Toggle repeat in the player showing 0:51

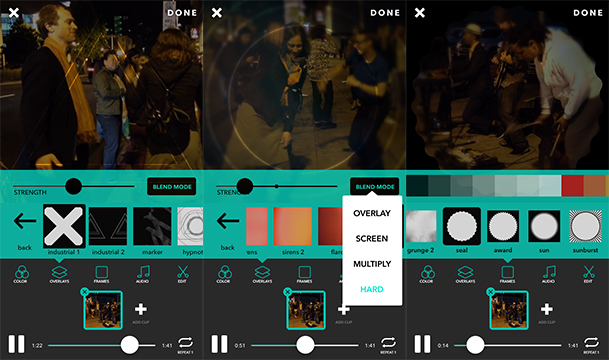coord(388,343)
